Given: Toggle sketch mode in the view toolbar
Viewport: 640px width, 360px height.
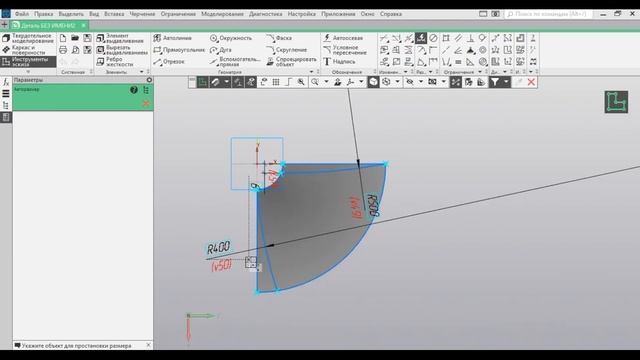Looking at the screenshot, I should [x=202, y=82].
